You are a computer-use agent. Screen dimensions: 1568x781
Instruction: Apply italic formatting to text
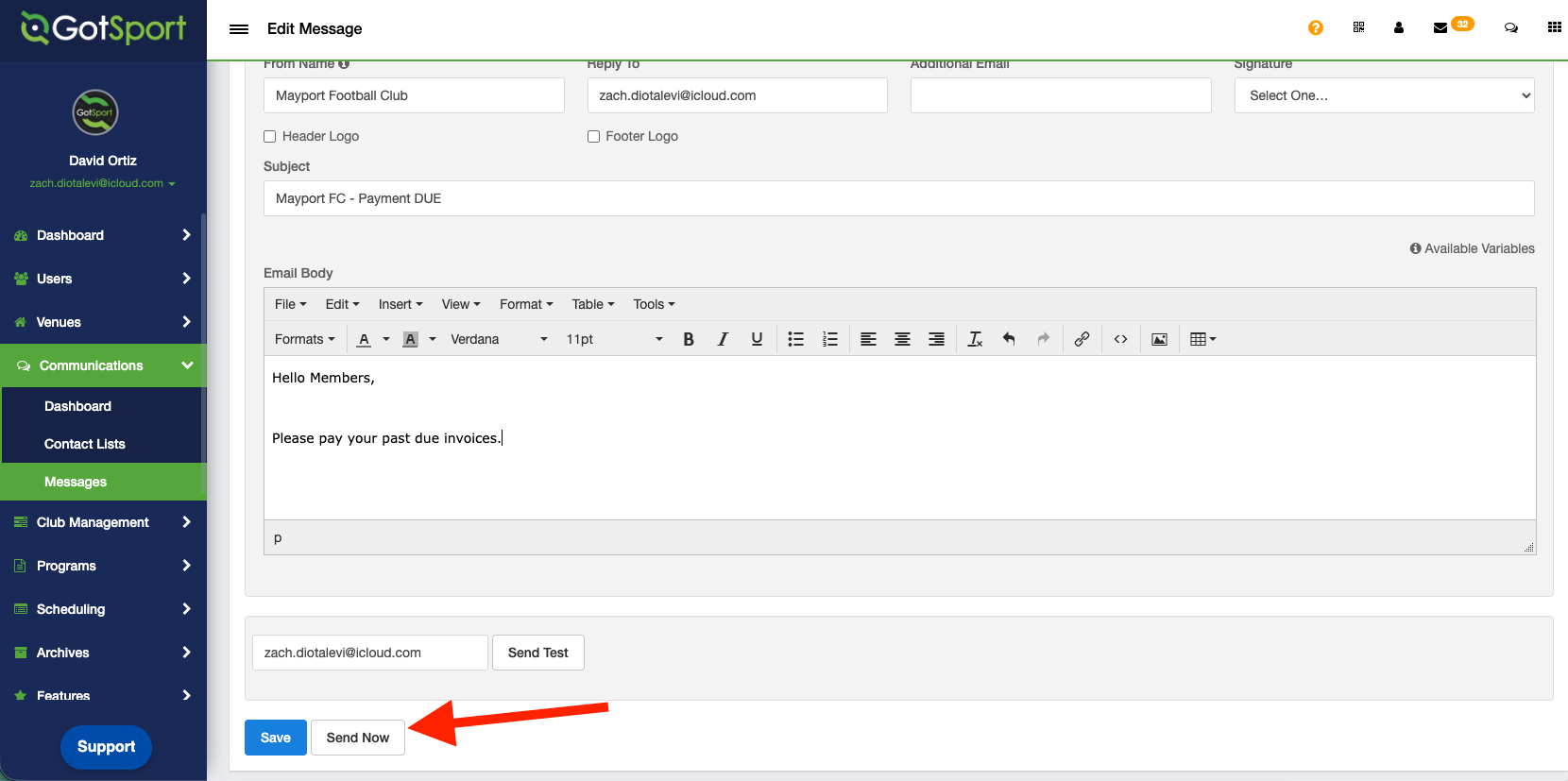(723, 339)
